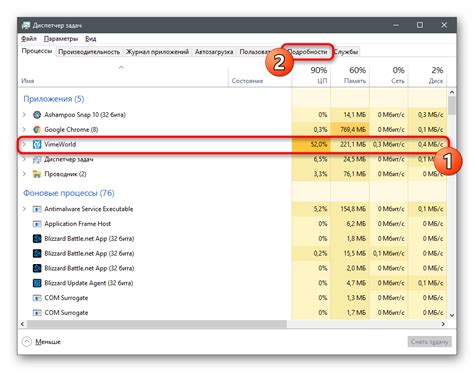Sort by the ЦП column header

[x=311, y=75]
